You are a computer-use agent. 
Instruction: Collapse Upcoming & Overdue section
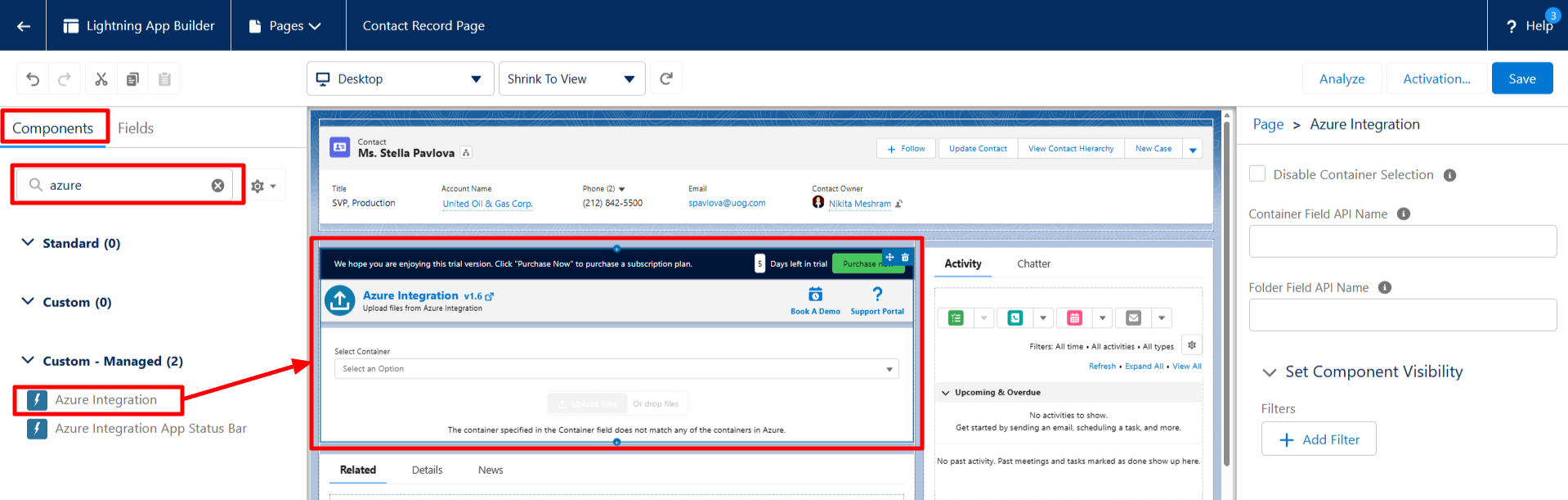(946, 393)
